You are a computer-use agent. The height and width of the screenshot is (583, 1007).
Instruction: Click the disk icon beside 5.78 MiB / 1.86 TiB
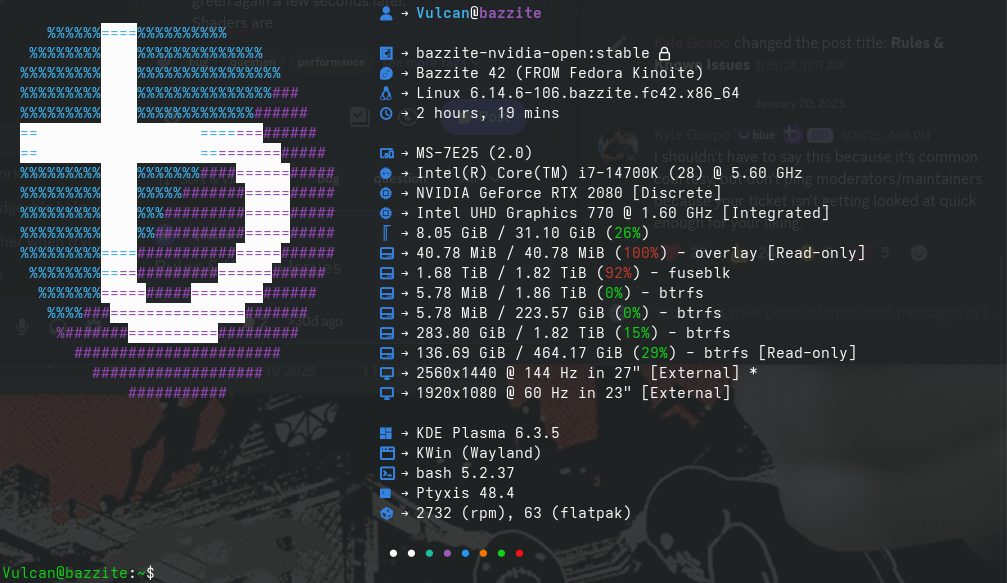point(387,293)
